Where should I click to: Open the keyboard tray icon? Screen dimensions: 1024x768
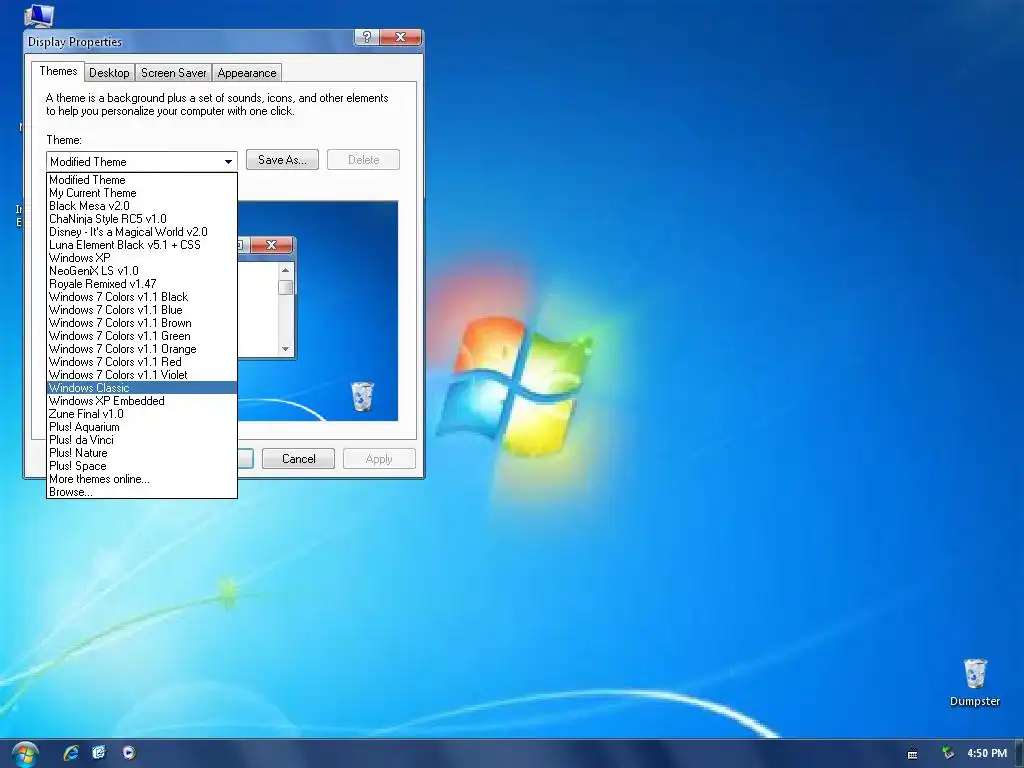912,754
